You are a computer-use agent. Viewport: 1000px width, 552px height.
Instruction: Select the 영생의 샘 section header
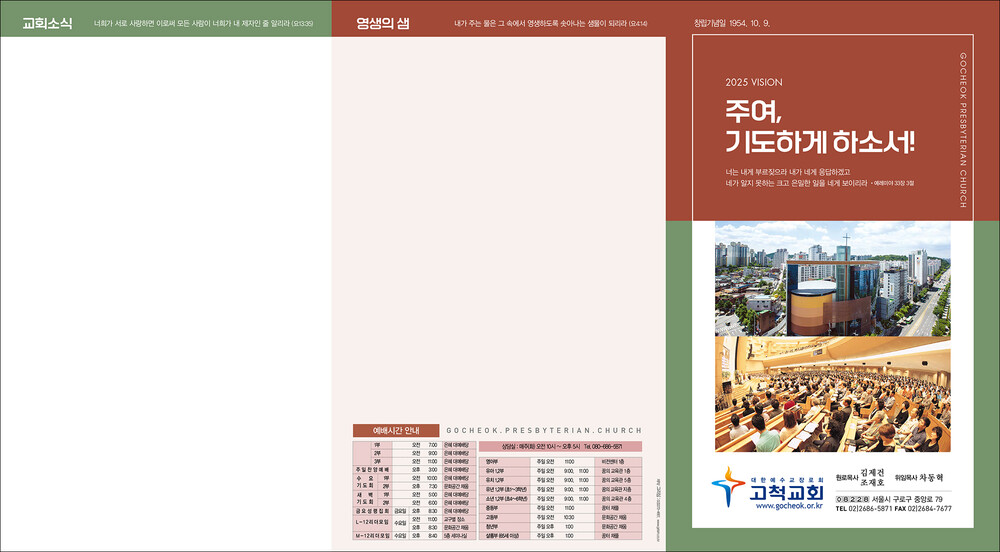[383, 24]
